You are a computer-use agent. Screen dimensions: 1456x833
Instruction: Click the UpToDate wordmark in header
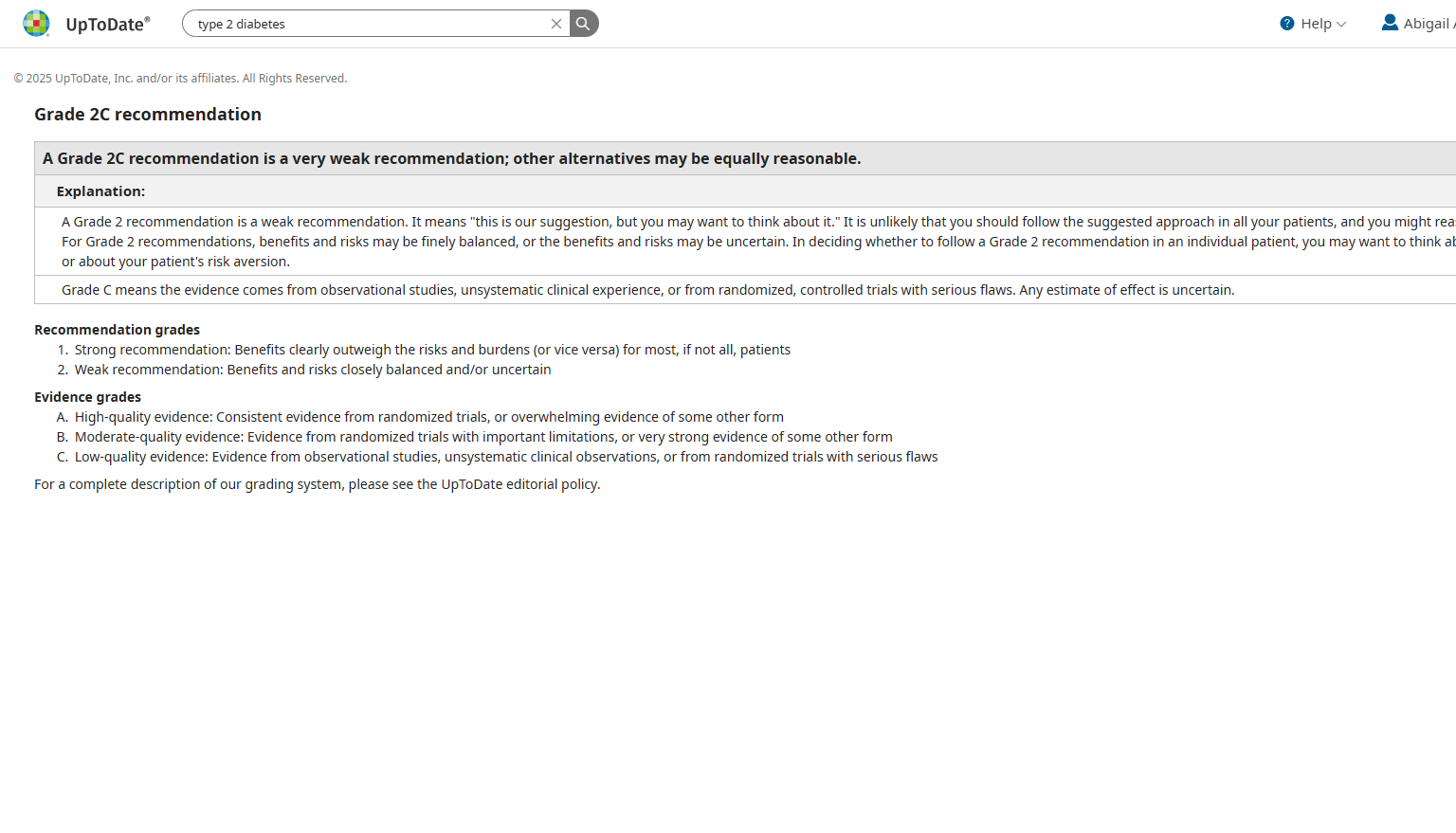pos(107,25)
